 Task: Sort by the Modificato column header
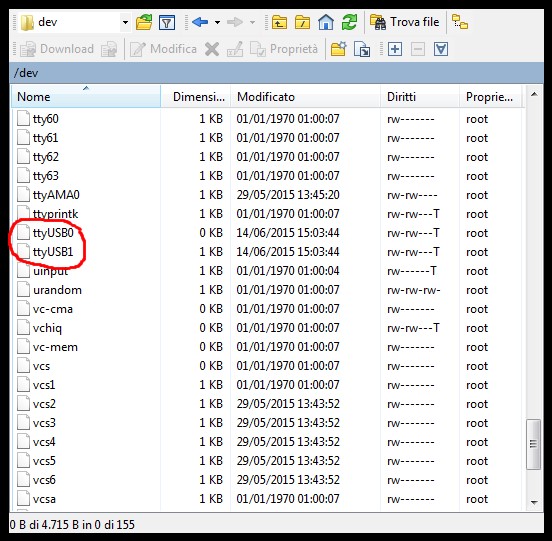click(305, 96)
